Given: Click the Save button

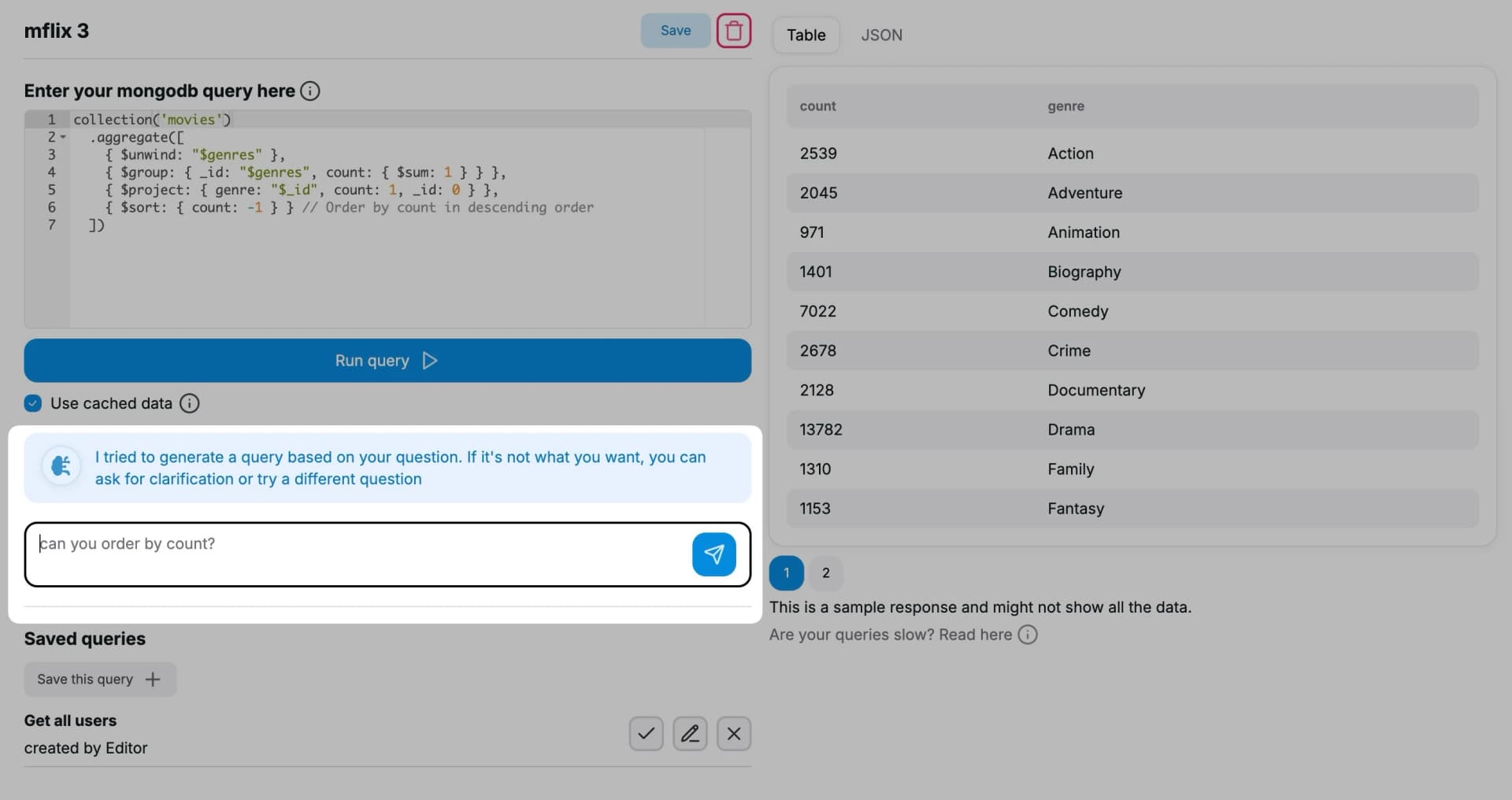Looking at the screenshot, I should 676,31.
